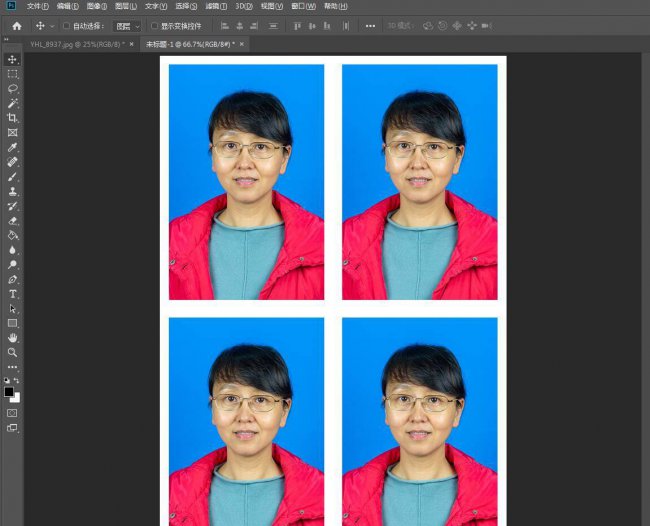Select the History Brush tool
This screenshot has height=526, width=650.
tap(12, 206)
